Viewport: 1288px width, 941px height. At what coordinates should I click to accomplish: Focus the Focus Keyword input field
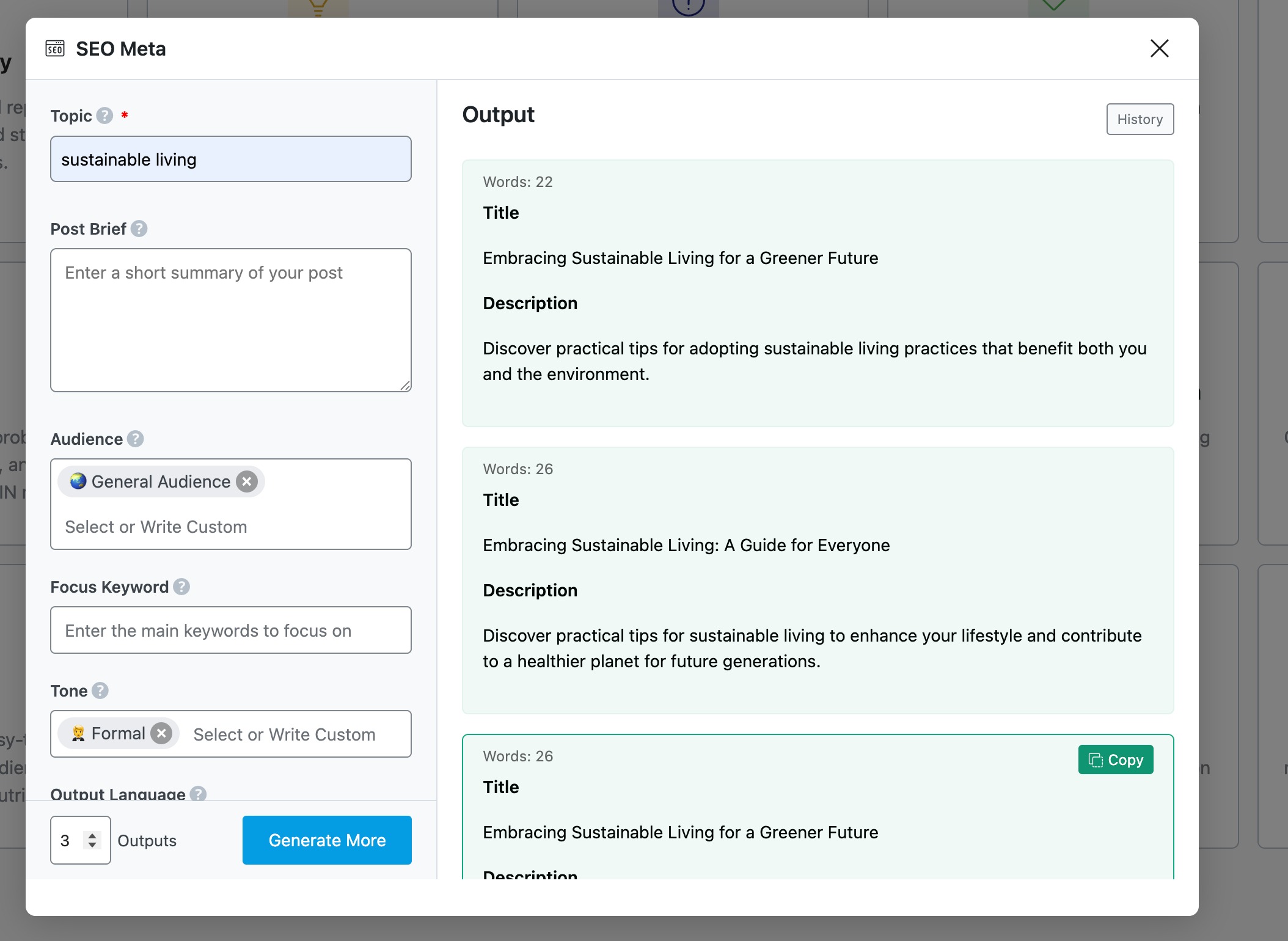(x=231, y=630)
